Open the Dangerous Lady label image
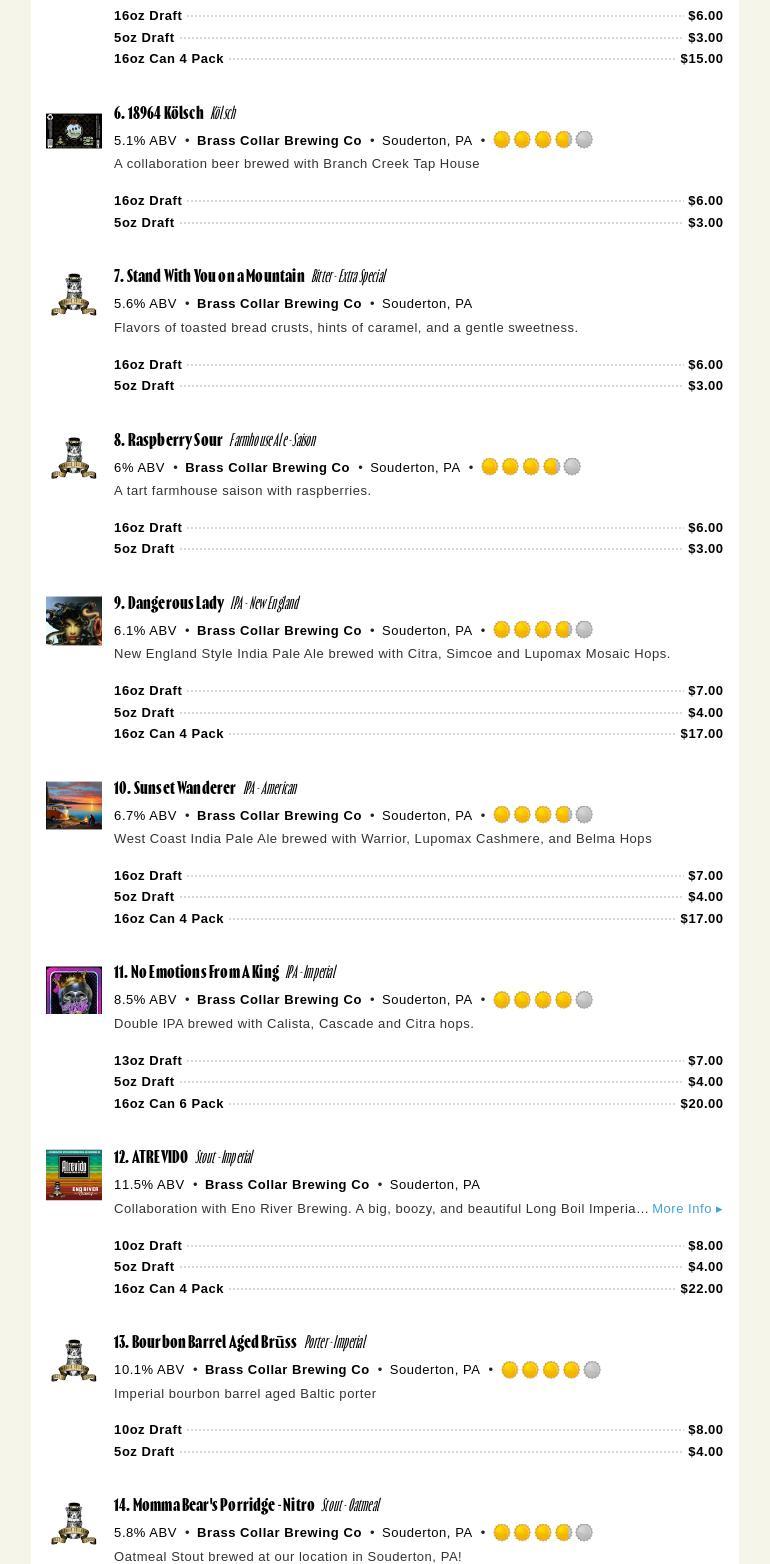 click(x=74, y=621)
